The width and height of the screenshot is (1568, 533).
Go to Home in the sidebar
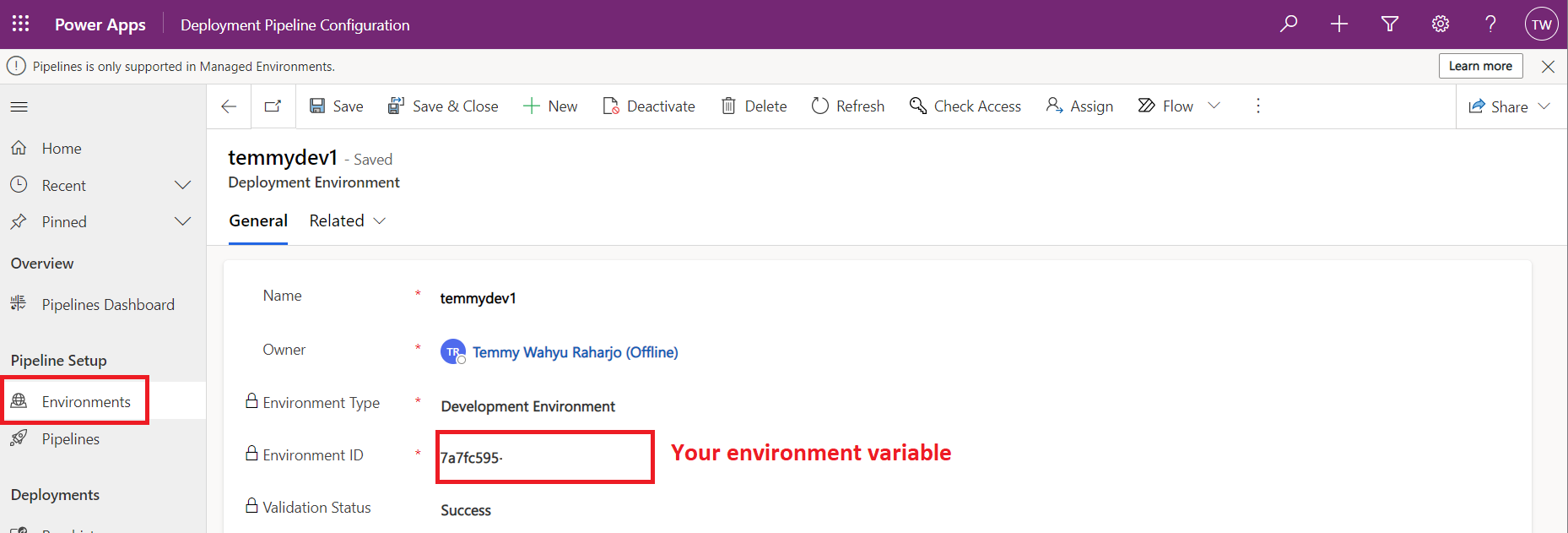pyautogui.click(x=62, y=149)
